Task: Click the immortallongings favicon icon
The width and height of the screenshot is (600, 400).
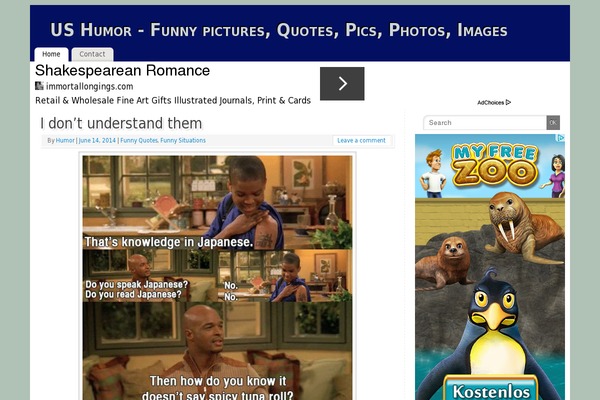Action: (x=39, y=86)
